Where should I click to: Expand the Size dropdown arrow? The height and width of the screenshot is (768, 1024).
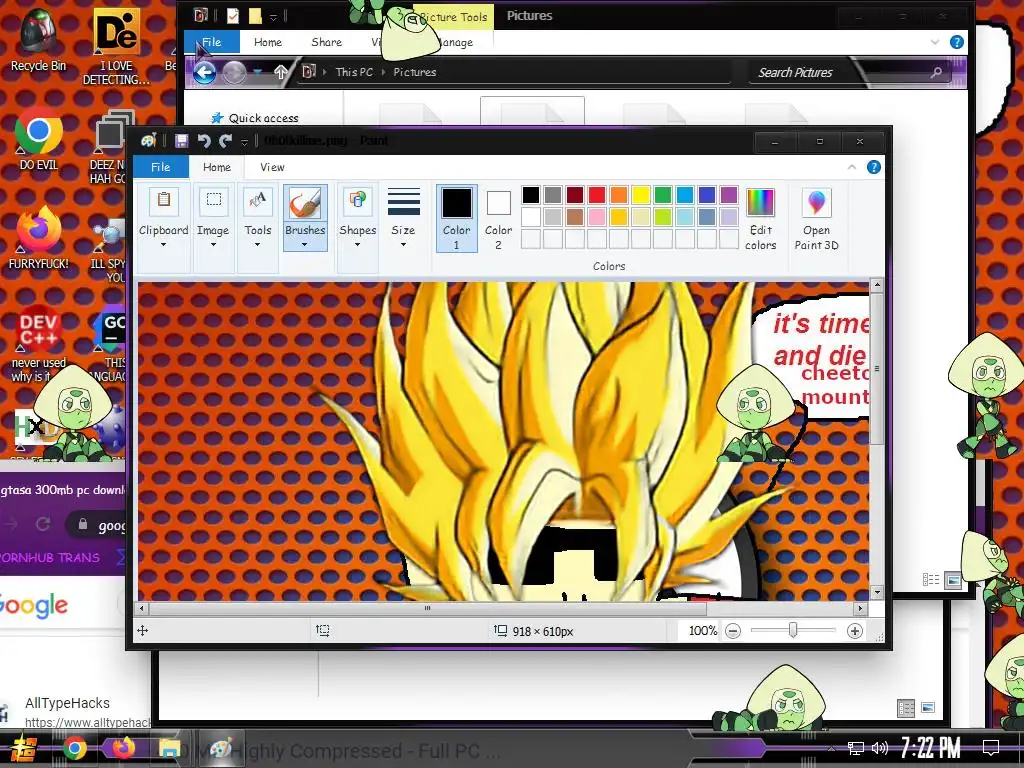coord(403,245)
